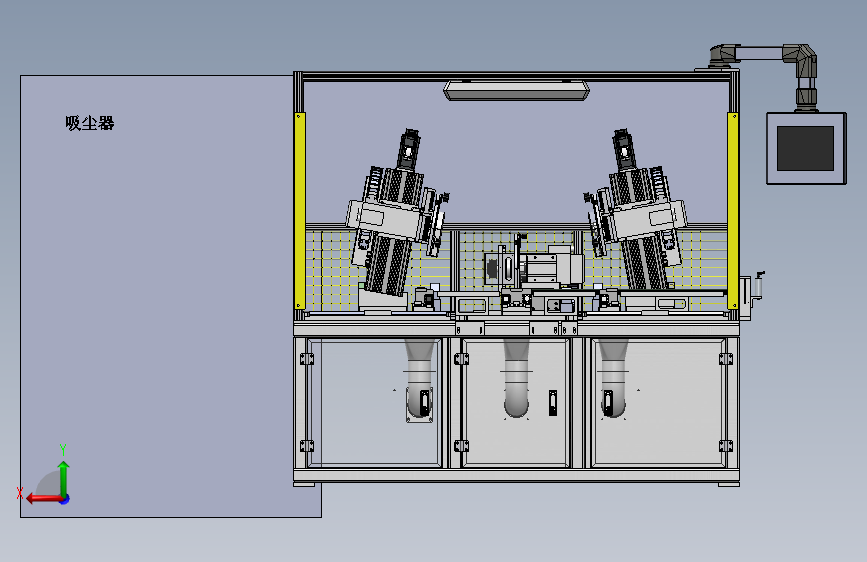Select the right yellow safety light curtain
867x562 pixels.
[733, 211]
